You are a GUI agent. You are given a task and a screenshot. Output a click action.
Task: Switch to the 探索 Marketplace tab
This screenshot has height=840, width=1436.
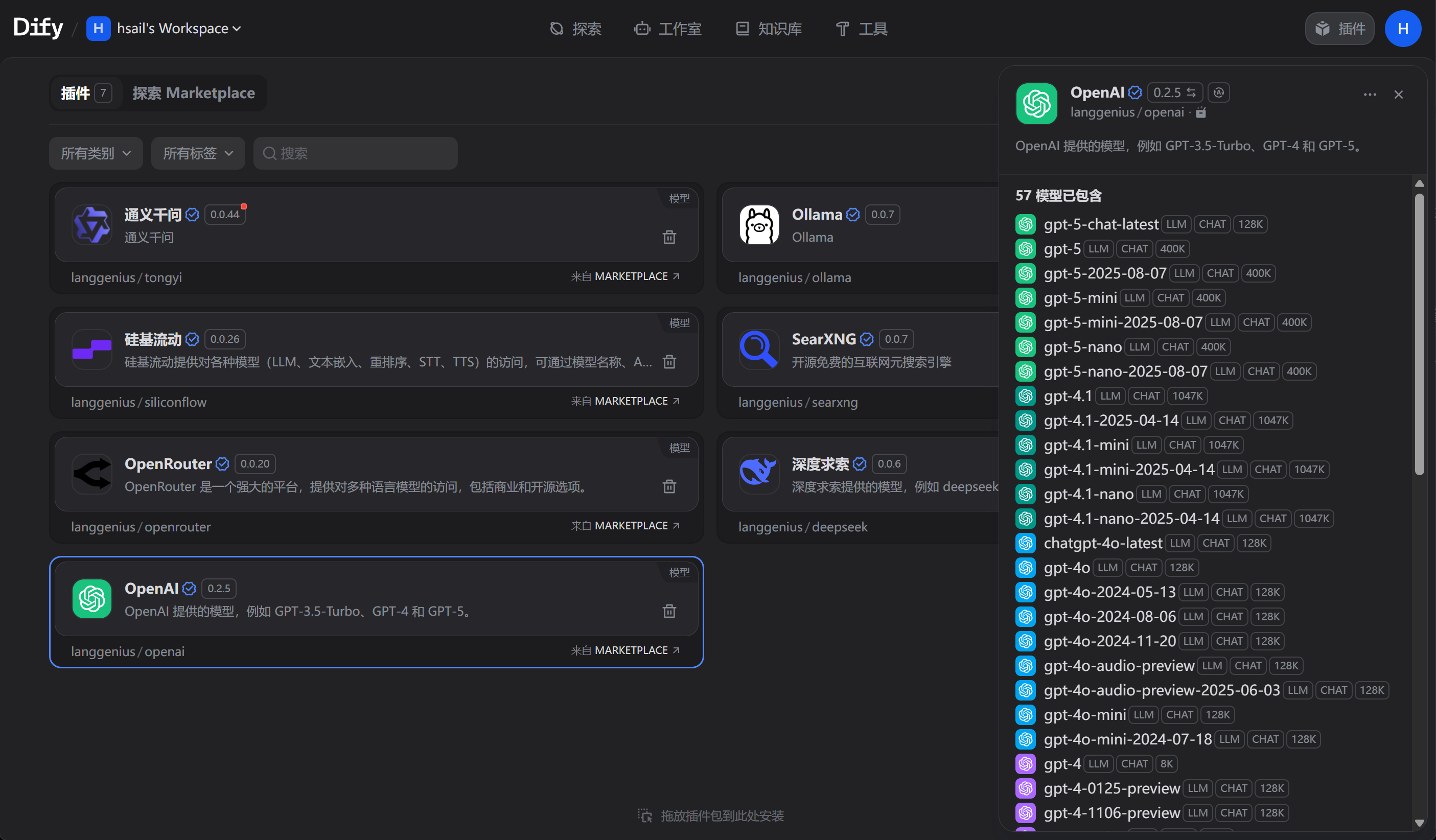[194, 93]
